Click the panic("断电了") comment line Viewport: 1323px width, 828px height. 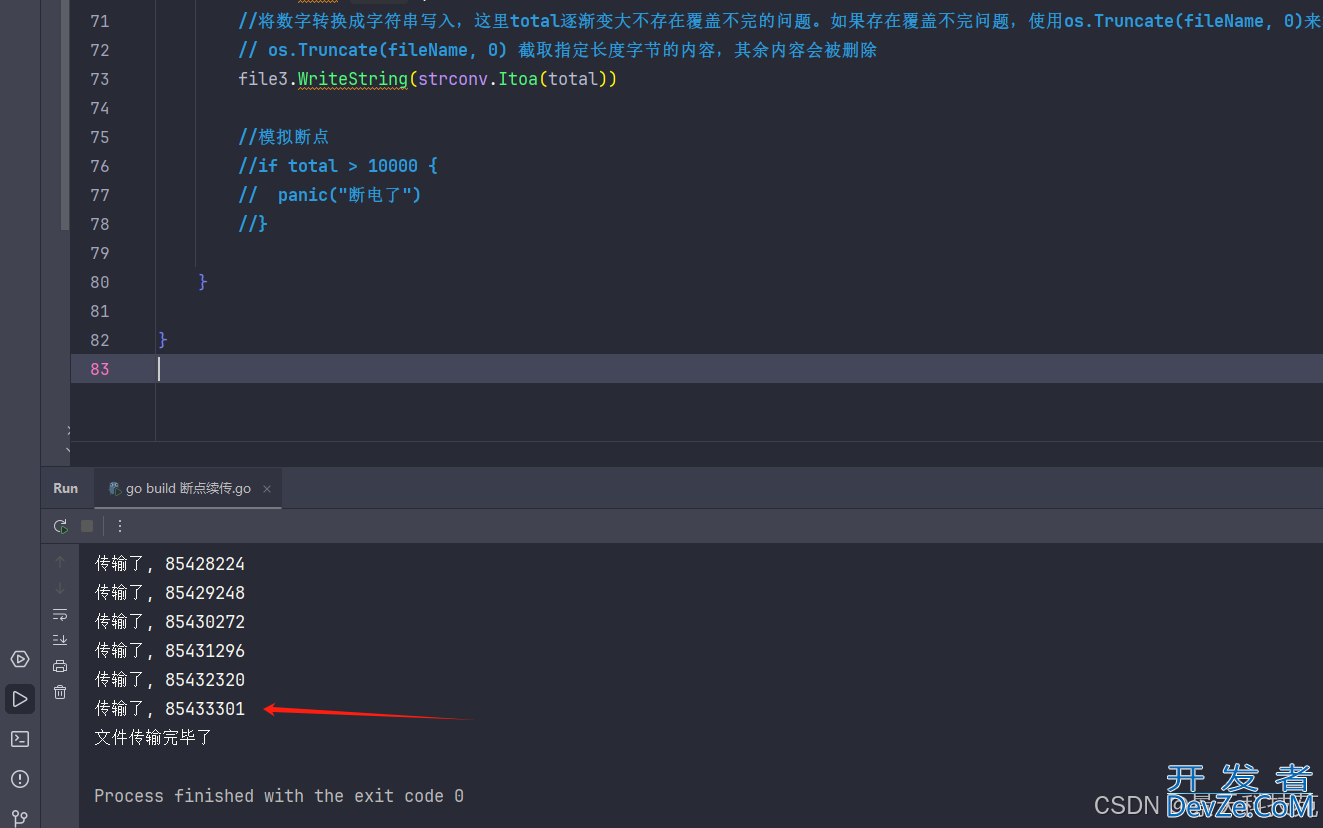330,195
